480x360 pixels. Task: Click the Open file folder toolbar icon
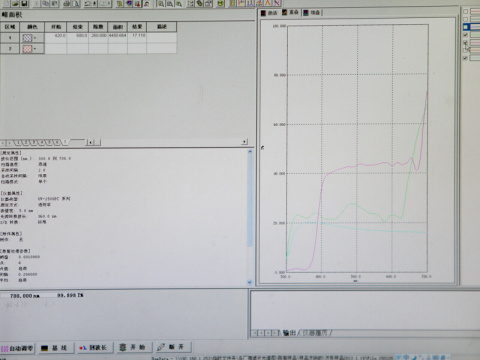pyautogui.click(x=15, y=3)
